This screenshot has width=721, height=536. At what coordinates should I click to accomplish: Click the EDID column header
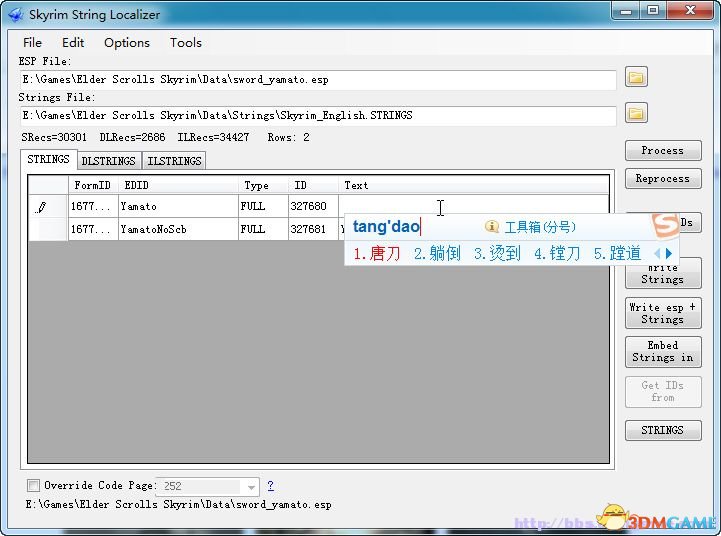(178, 185)
